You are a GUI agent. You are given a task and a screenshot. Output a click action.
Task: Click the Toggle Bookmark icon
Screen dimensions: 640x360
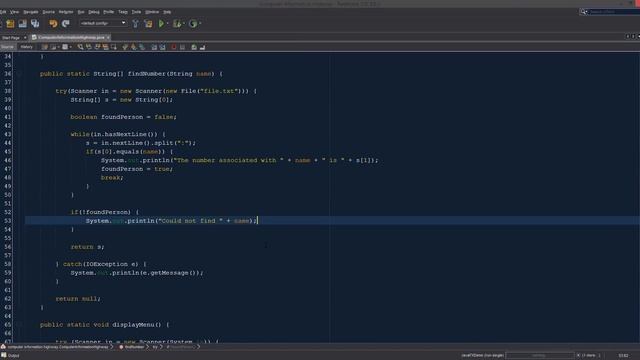(x=142, y=47)
